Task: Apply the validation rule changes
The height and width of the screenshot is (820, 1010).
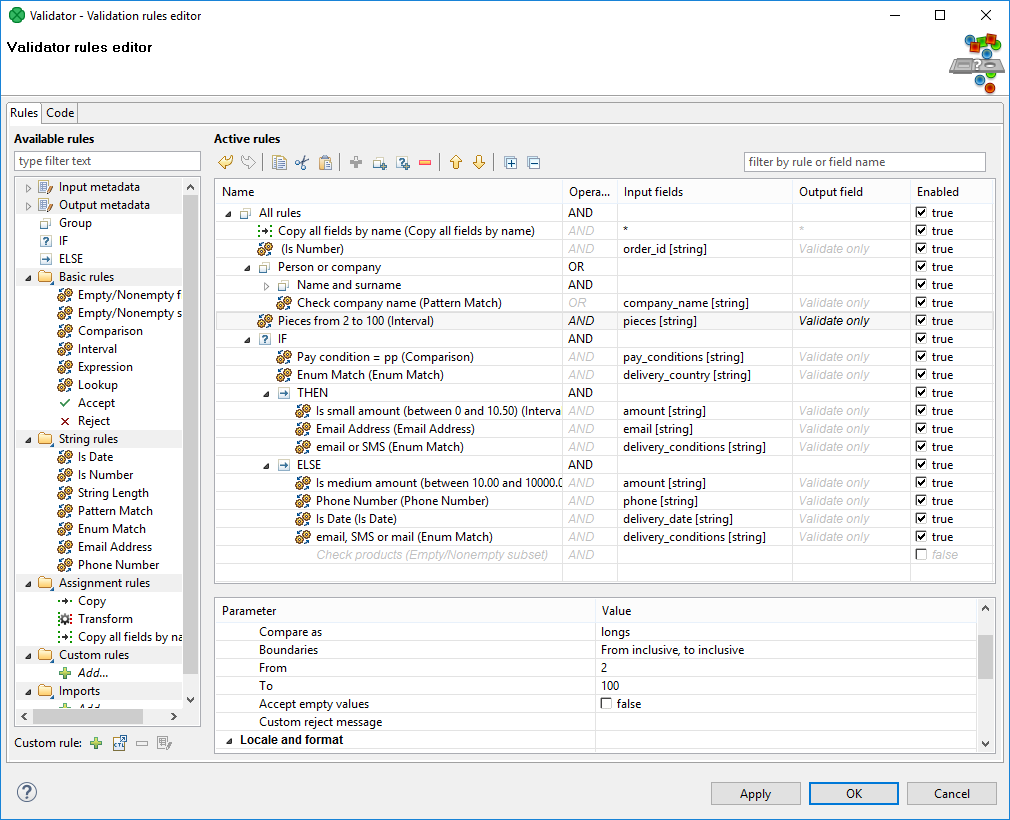Action: 755,793
